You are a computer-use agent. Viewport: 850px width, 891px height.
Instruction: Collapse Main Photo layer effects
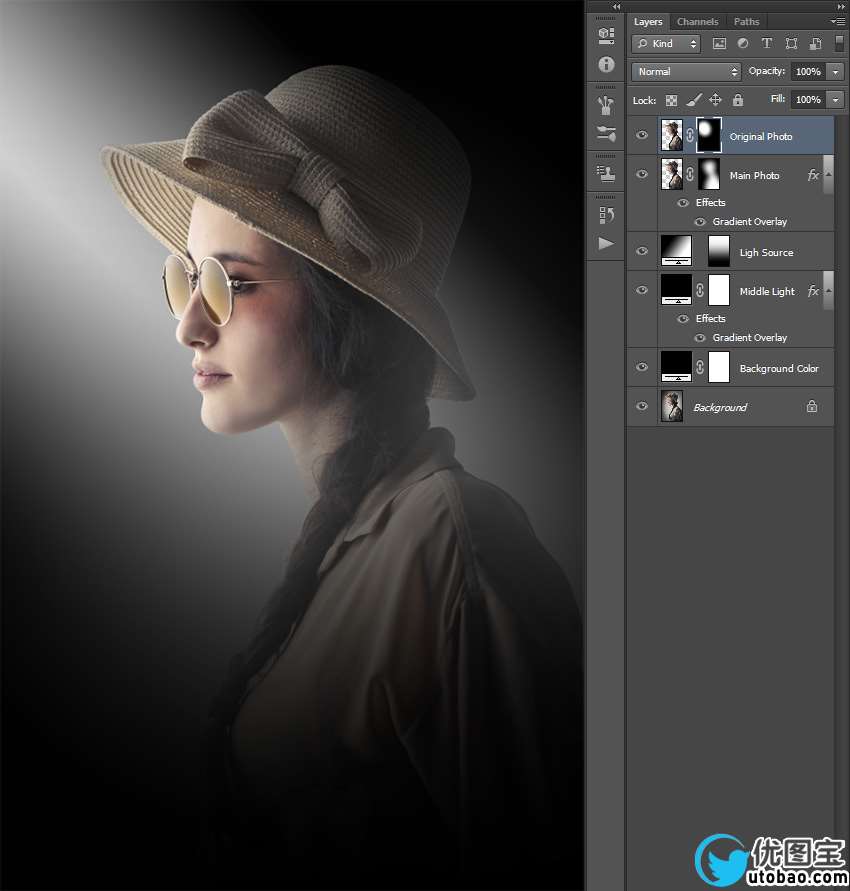pos(828,174)
